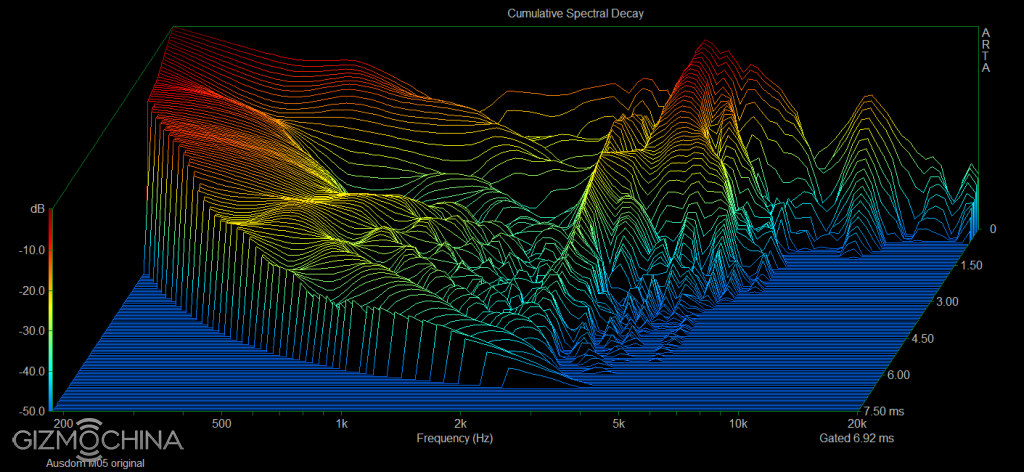Select the 0 time axis label
Image resolution: width=1024 pixels, height=472 pixels.
pyautogui.click(x=992, y=229)
